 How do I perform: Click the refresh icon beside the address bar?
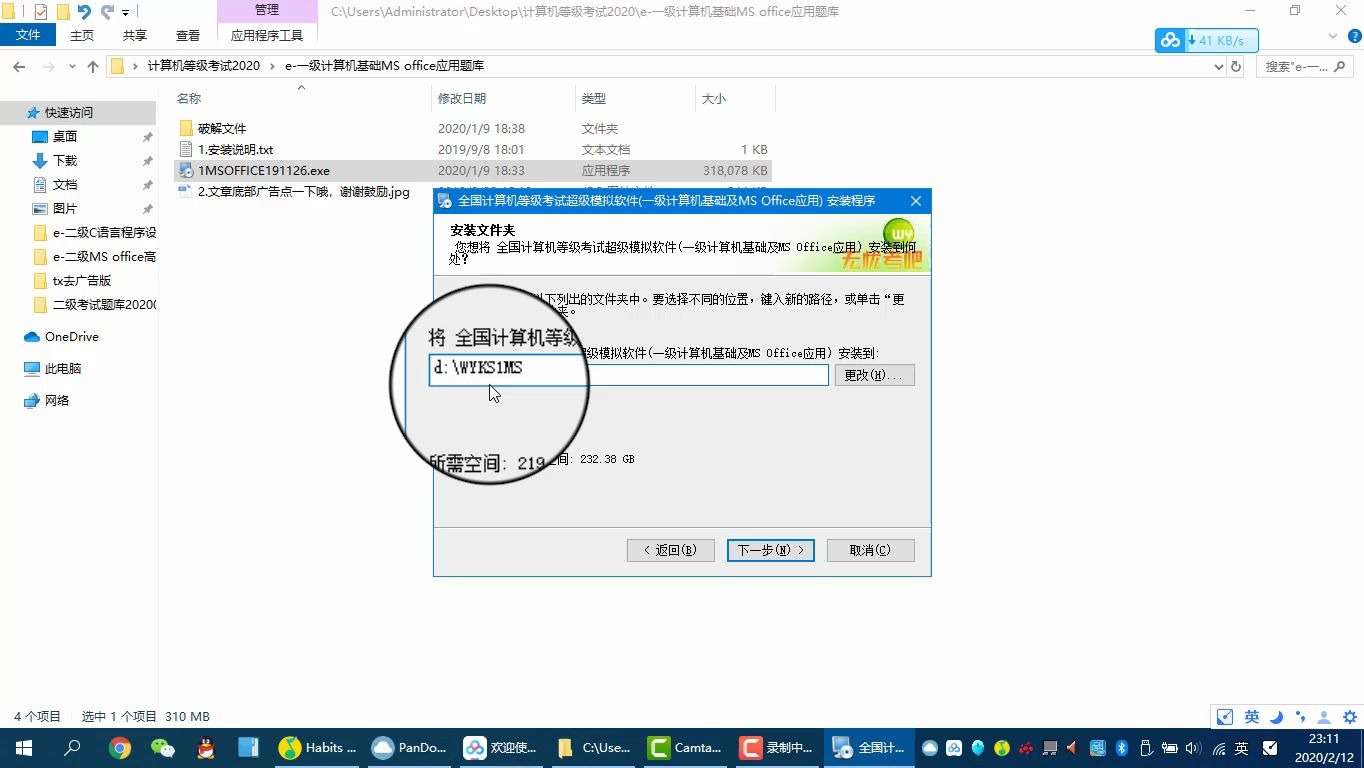click(x=1237, y=66)
